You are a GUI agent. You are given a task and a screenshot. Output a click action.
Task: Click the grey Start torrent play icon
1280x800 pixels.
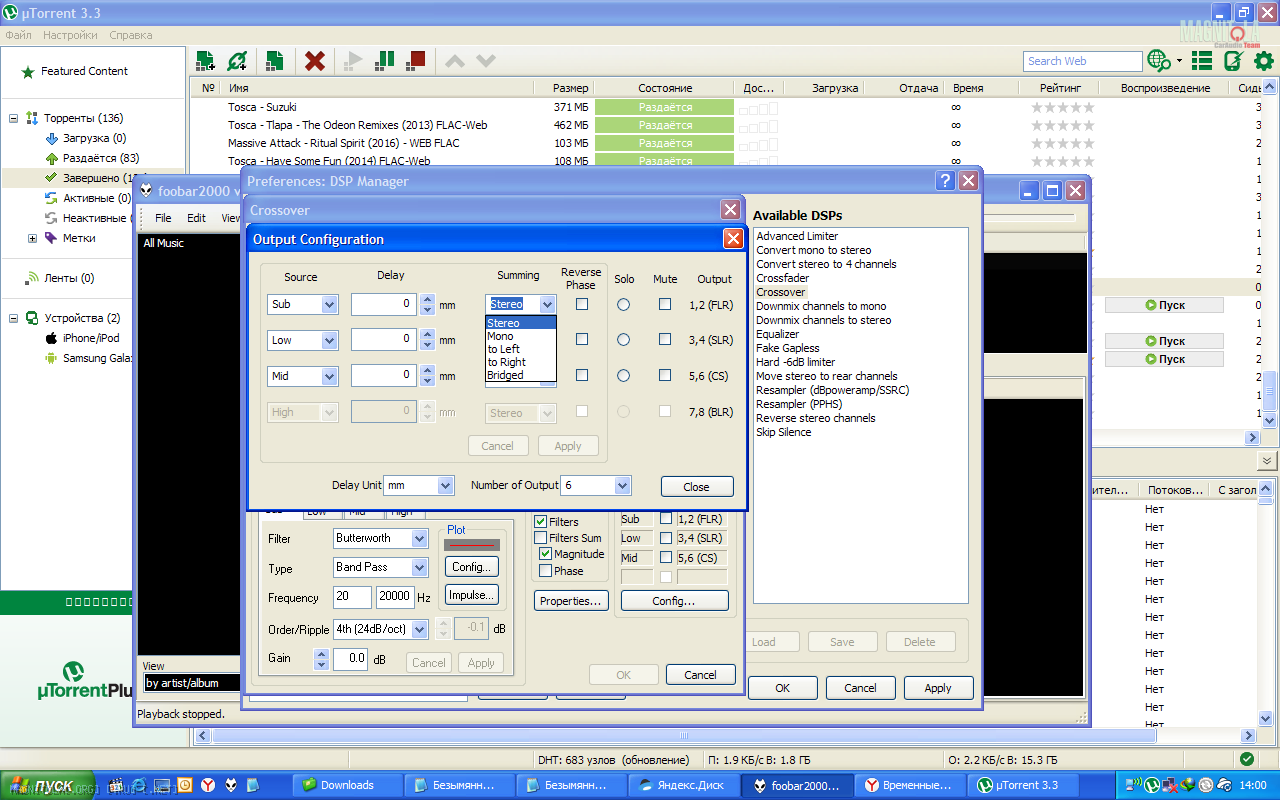click(352, 61)
